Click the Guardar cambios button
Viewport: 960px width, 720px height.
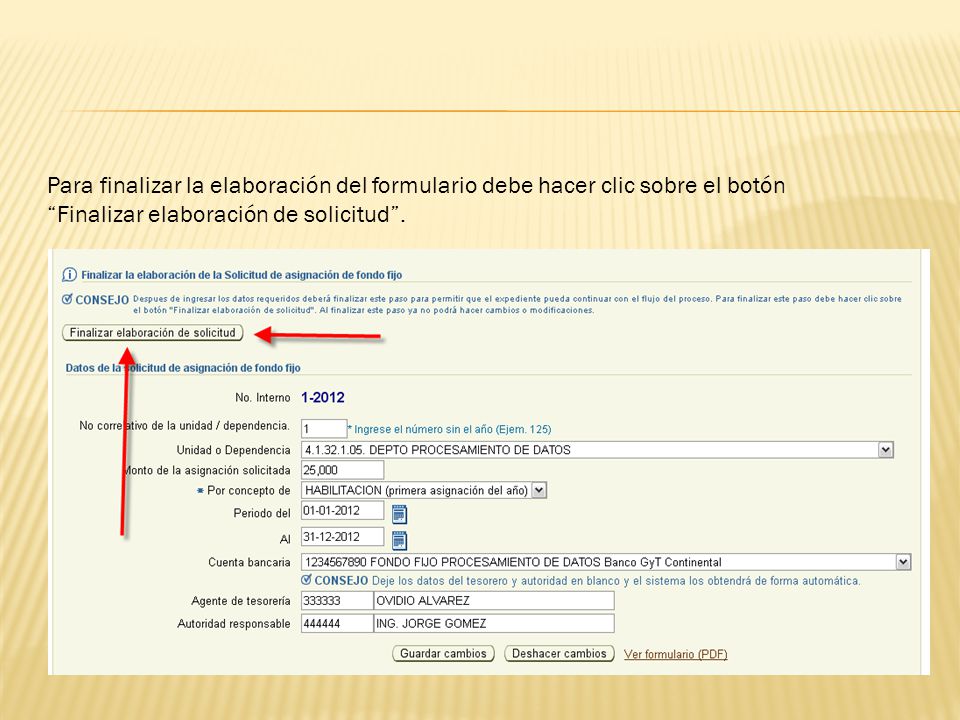[443, 653]
